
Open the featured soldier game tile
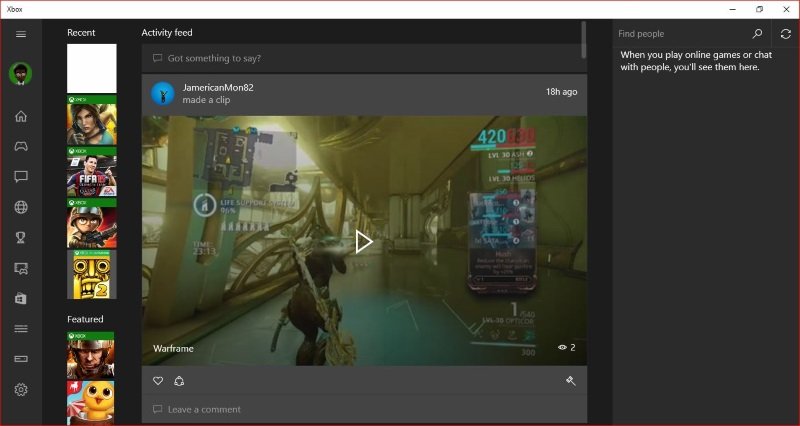(x=91, y=355)
